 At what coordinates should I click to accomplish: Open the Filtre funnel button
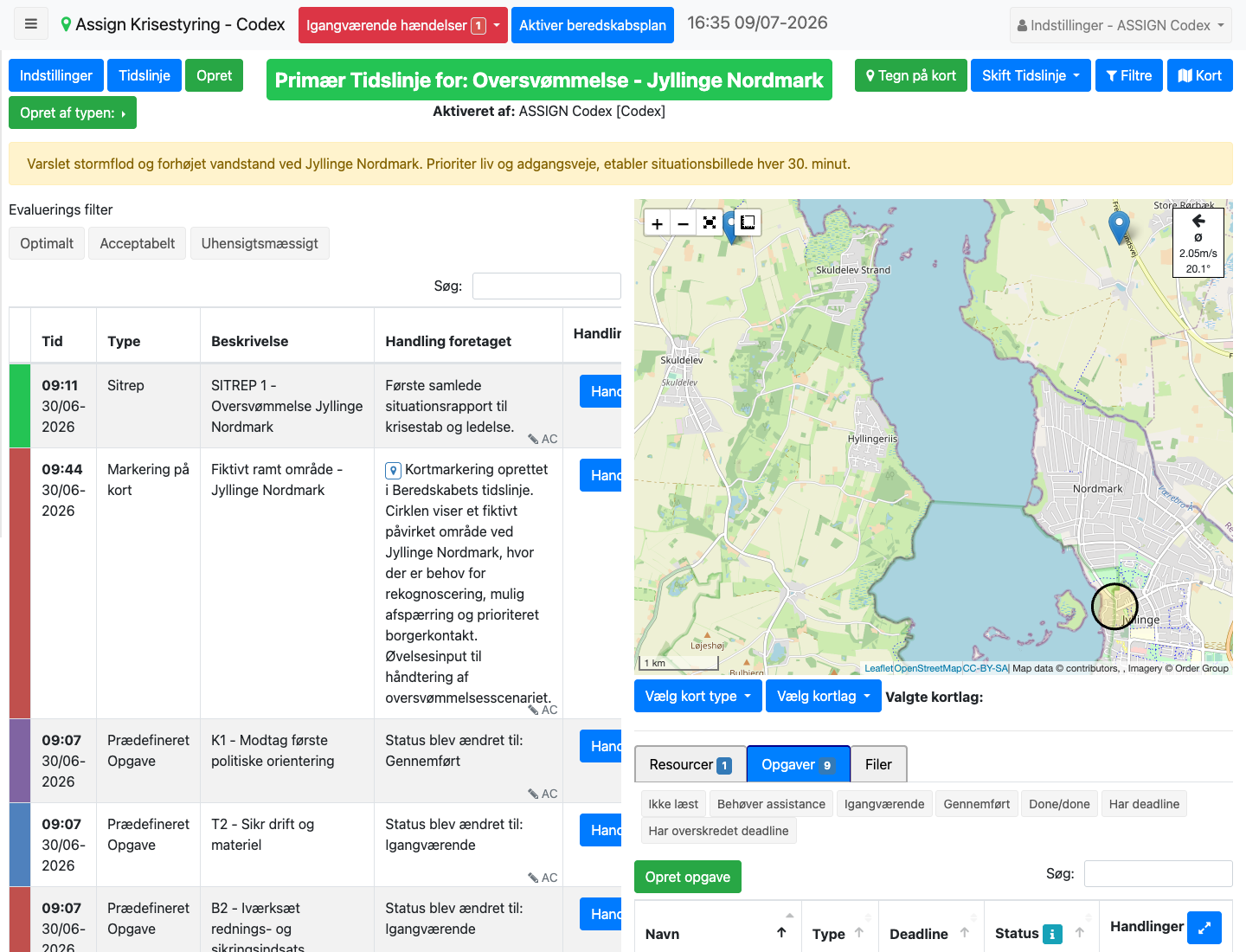pyautogui.click(x=1129, y=75)
